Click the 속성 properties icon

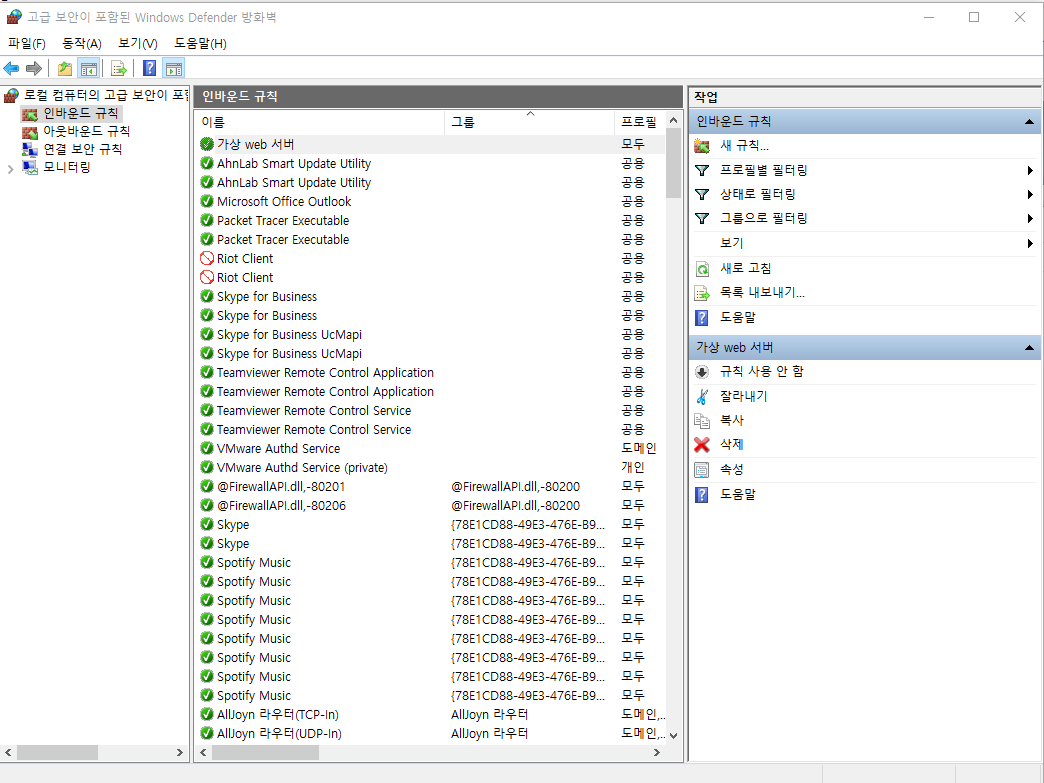[702, 470]
